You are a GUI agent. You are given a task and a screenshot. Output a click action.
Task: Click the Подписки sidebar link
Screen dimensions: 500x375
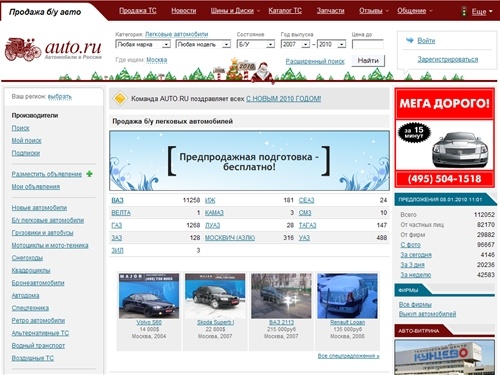point(26,153)
